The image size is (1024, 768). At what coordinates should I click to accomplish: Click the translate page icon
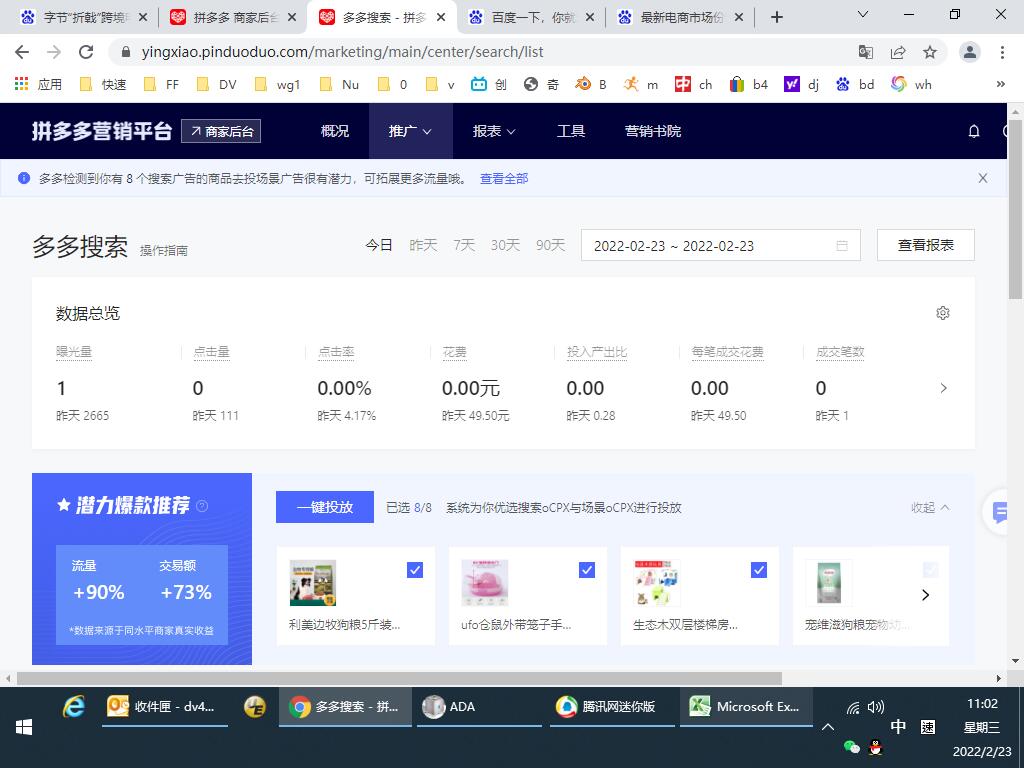[x=865, y=52]
